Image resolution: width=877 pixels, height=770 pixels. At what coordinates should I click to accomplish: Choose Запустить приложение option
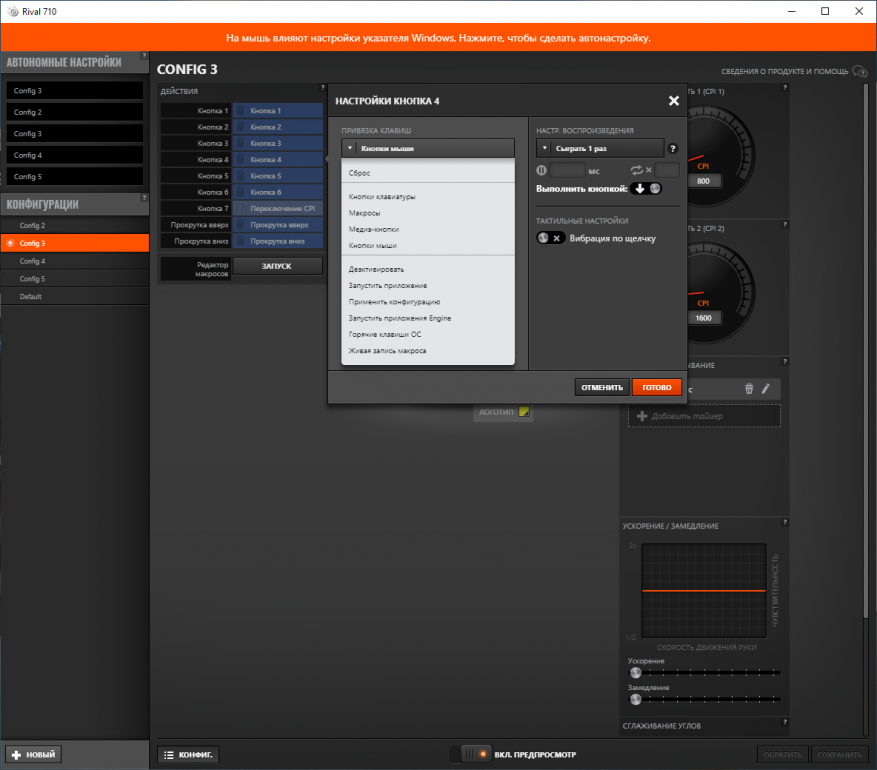tap(428, 286)
